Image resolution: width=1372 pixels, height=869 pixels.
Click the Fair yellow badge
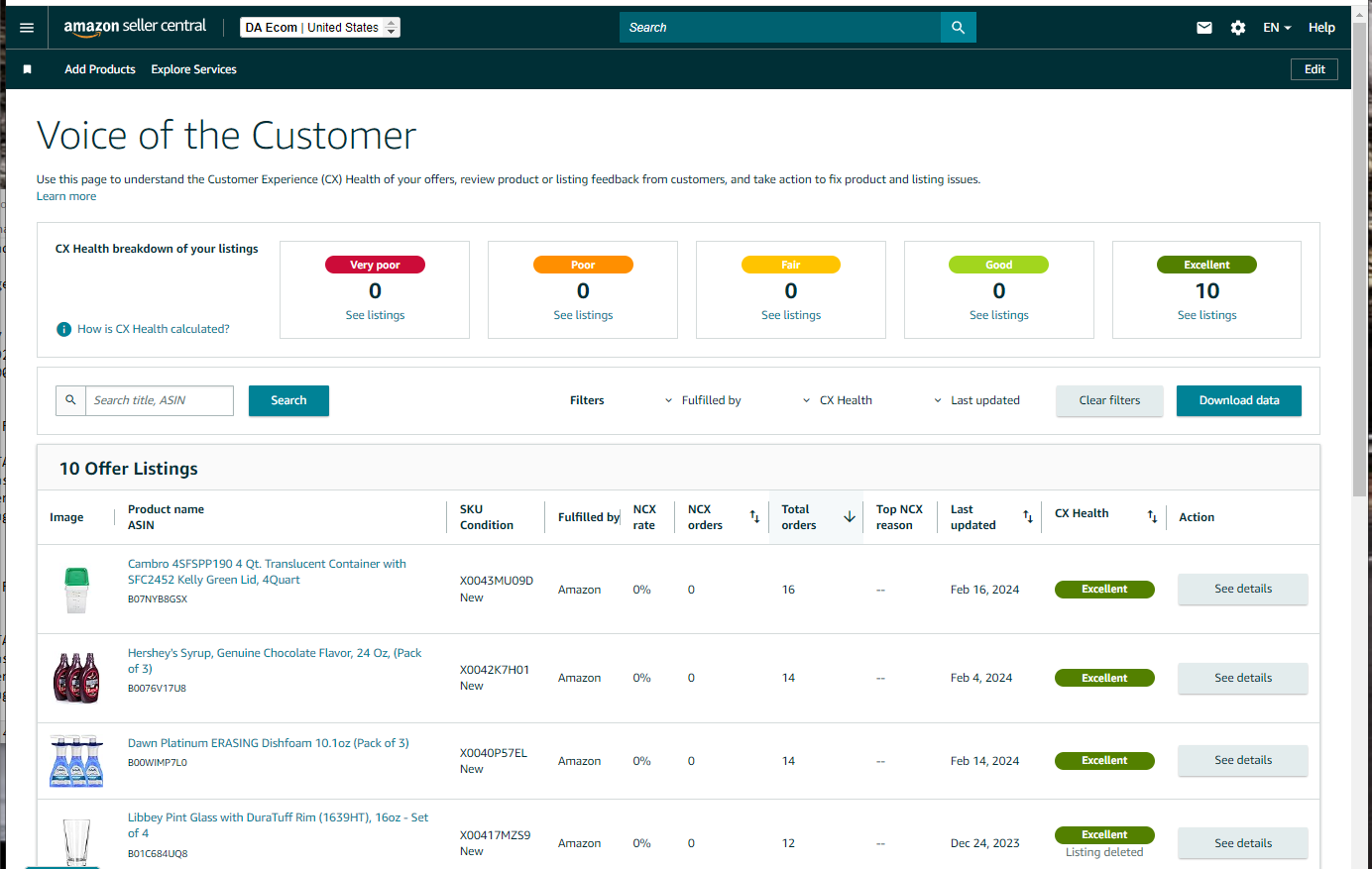pos(791,265)
